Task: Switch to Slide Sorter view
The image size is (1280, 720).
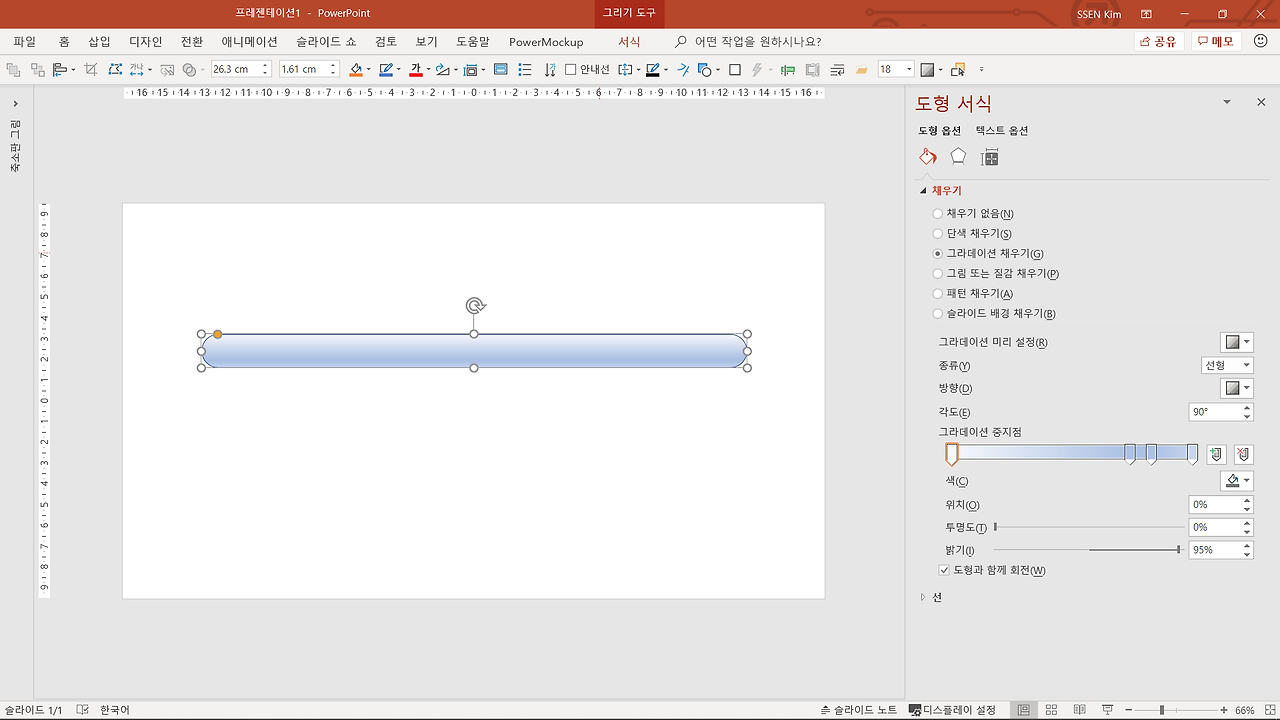Action: click(x=1051, y=710)
